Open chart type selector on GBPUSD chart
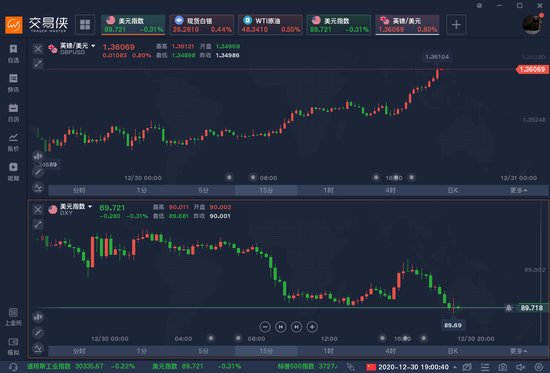Screen dimensions: 550x373 tap(38, 156)
